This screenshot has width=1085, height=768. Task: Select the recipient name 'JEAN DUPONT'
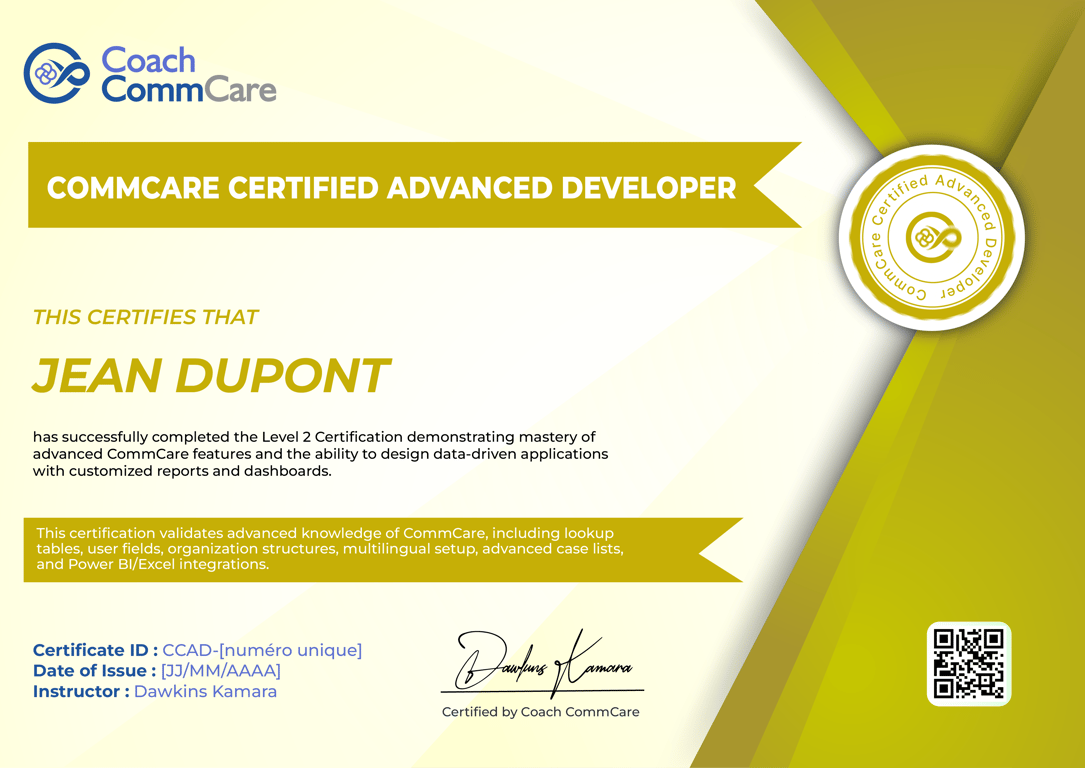(212, 376)
